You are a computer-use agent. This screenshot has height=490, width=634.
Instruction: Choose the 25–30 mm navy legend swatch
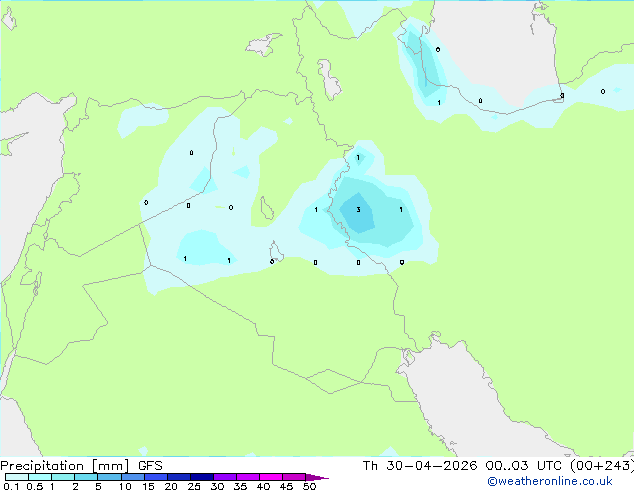point(201,477)
